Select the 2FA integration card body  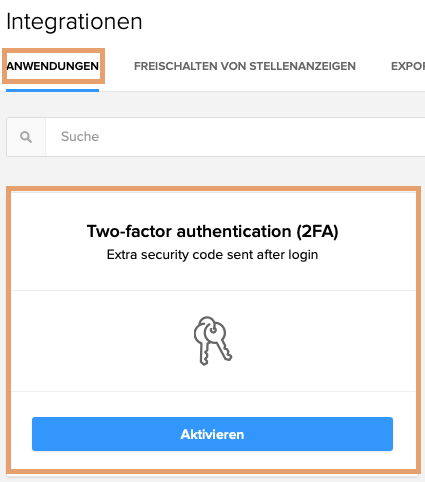(x=213, y=330)
